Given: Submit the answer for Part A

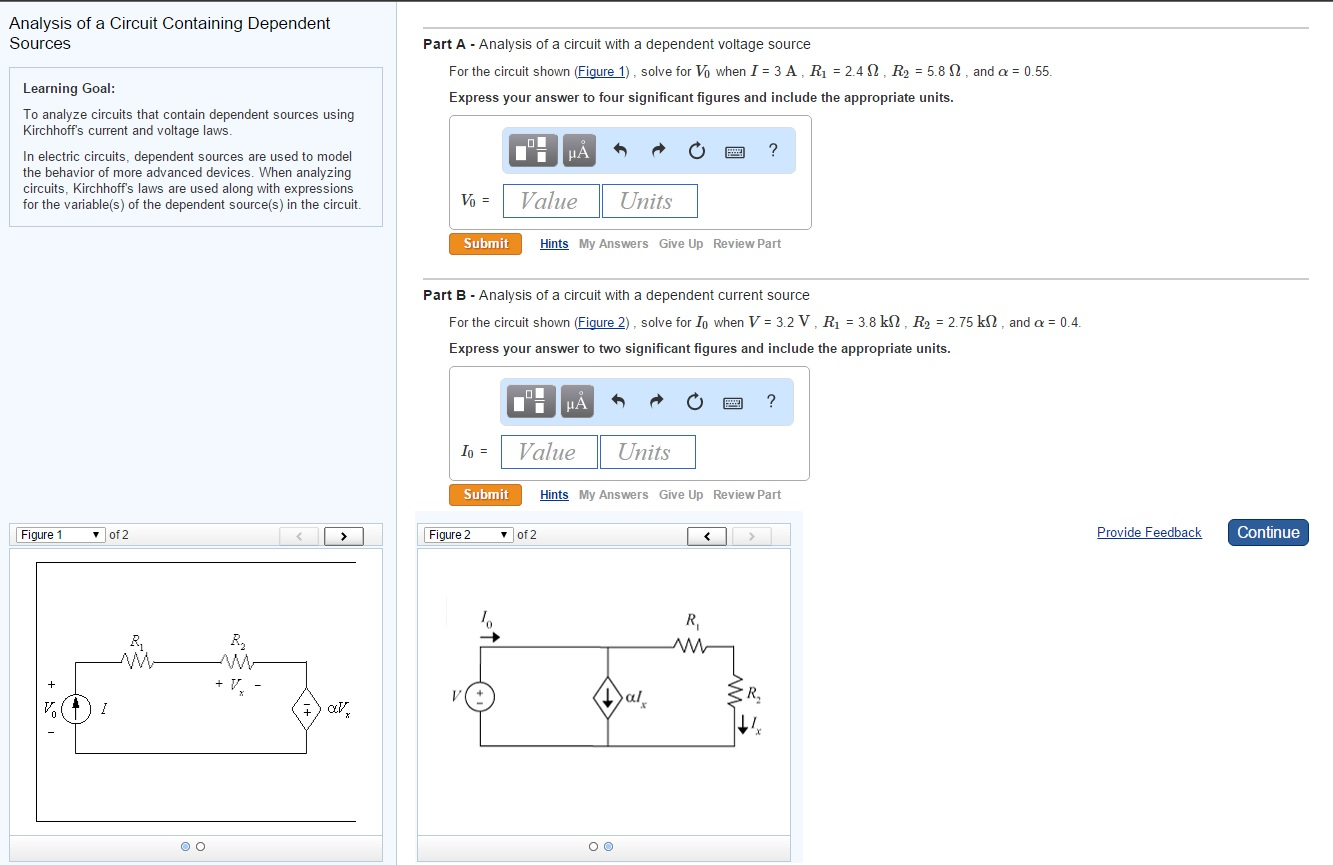Looking at the screenshot, I should point(485,243).
